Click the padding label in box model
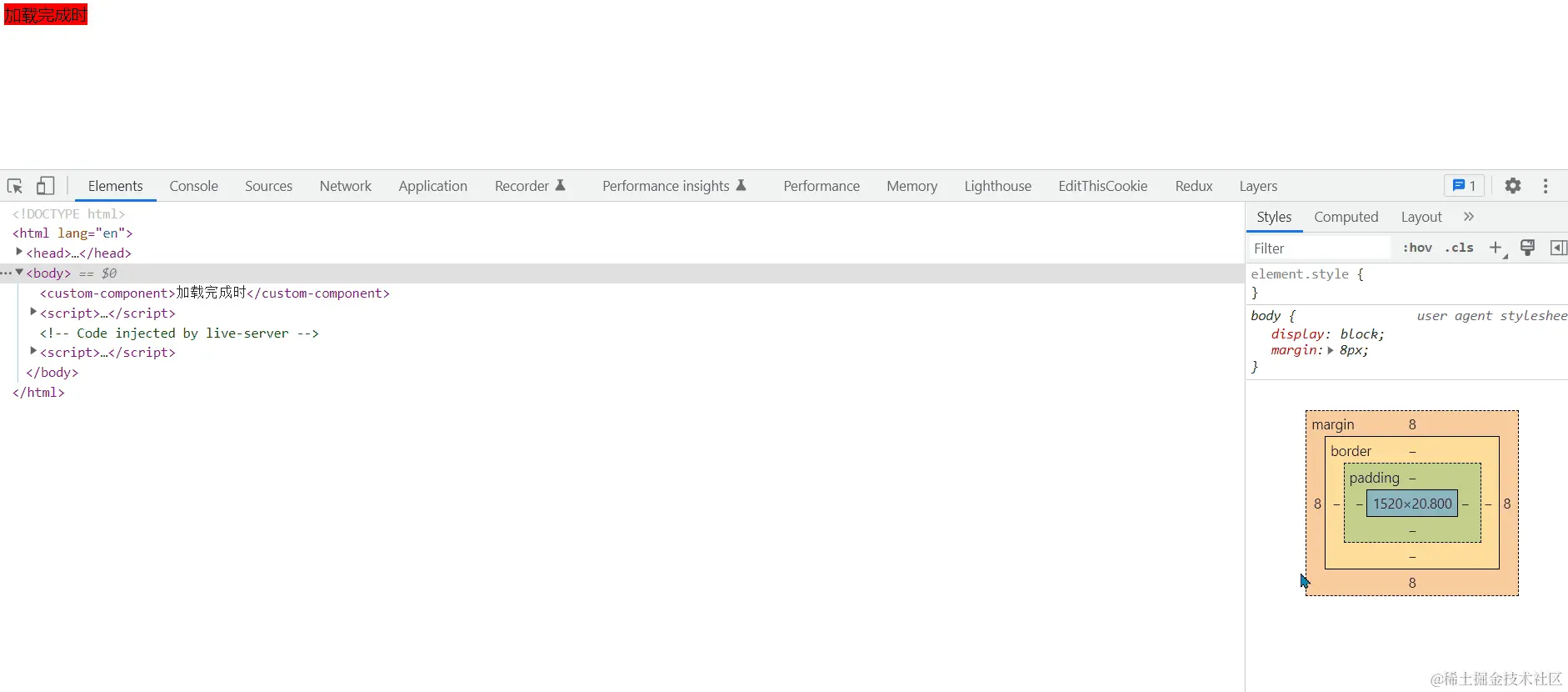 tap(1375, 478)
